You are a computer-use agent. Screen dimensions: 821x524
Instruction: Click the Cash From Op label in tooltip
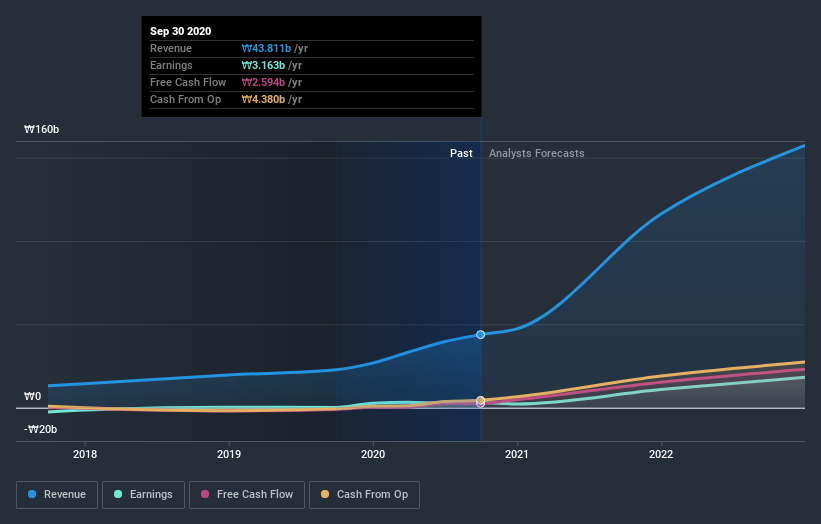185,99
